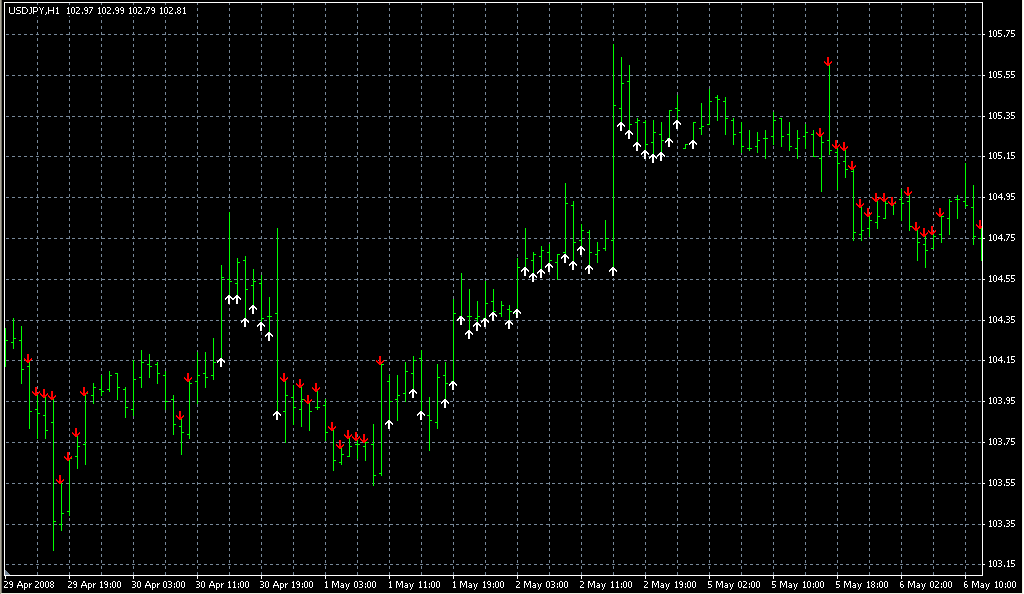This screenshot has height=594, width=1024.
Task: Select the highest red sell arrow on chart
Action: point(828,62)
